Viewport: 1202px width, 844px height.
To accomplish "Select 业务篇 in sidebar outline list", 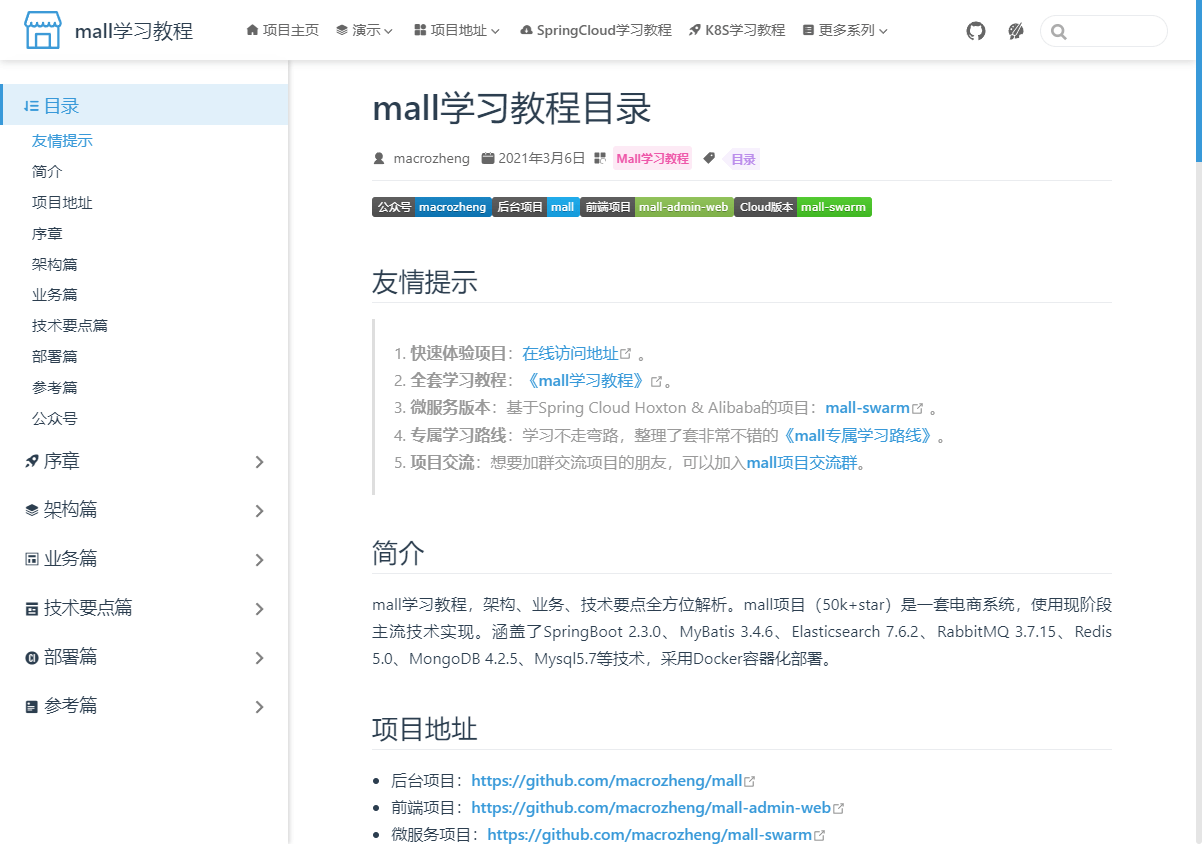I will (x=55, y=295).
